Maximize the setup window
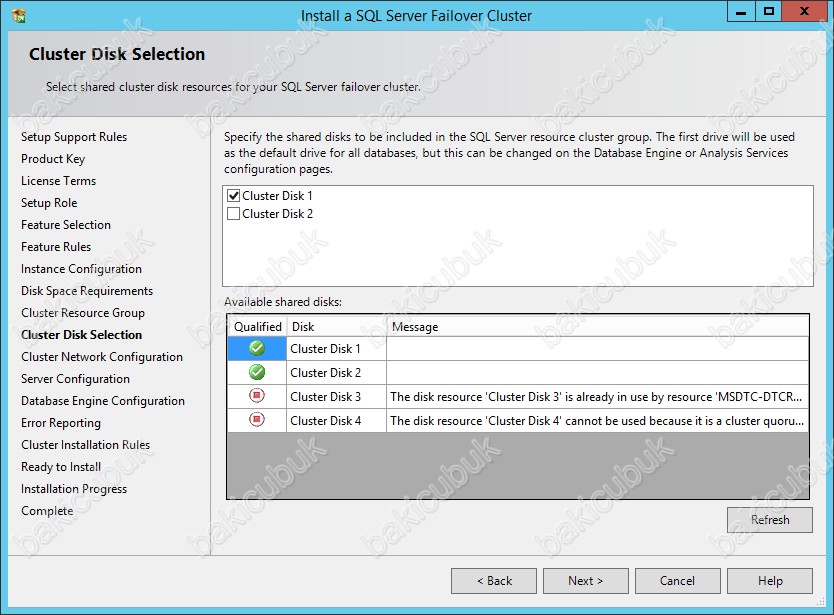This screenshot has height=615, width=834. 769,12
